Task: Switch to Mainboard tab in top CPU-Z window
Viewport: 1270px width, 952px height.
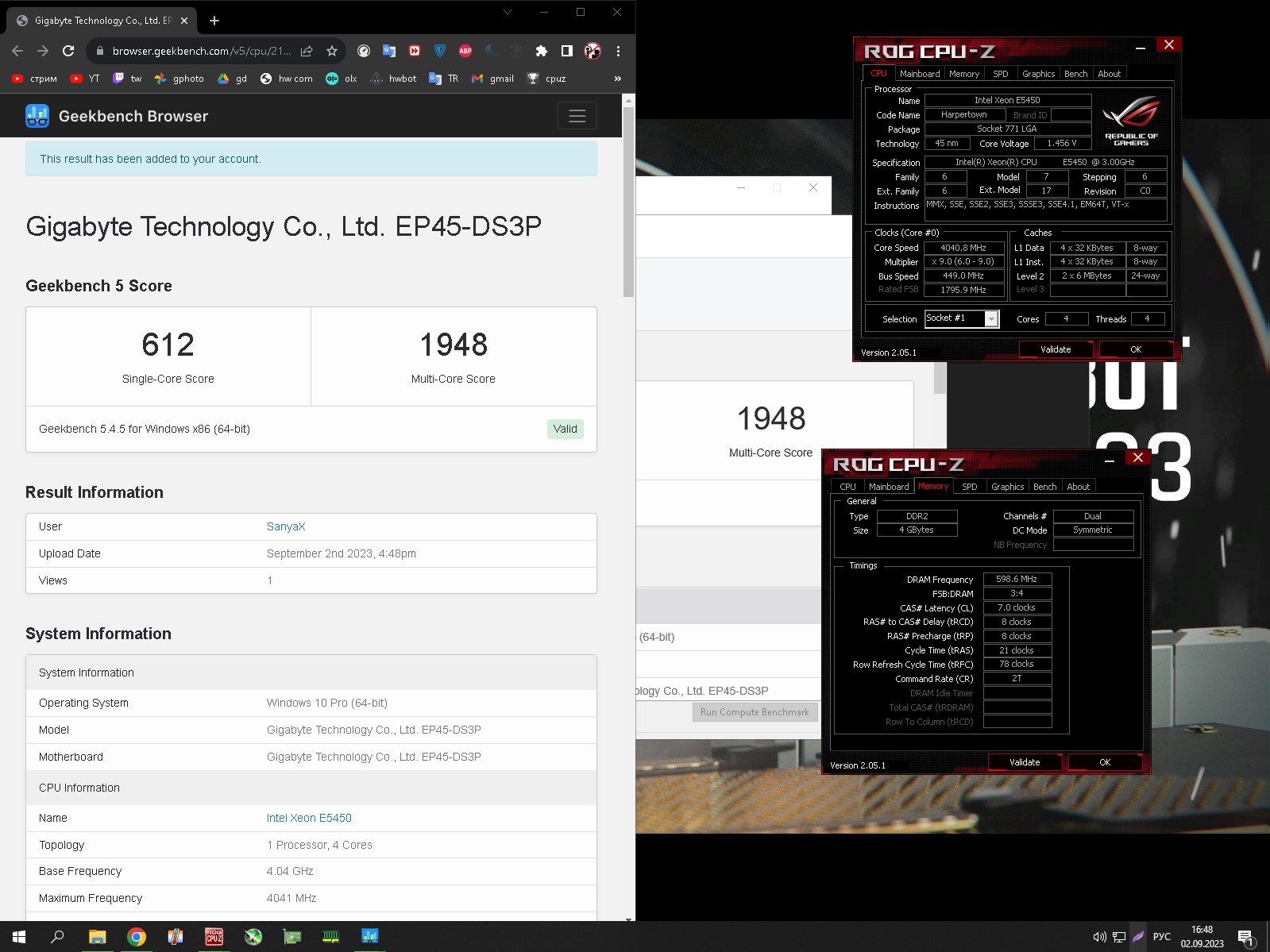Action: [920, 74]
